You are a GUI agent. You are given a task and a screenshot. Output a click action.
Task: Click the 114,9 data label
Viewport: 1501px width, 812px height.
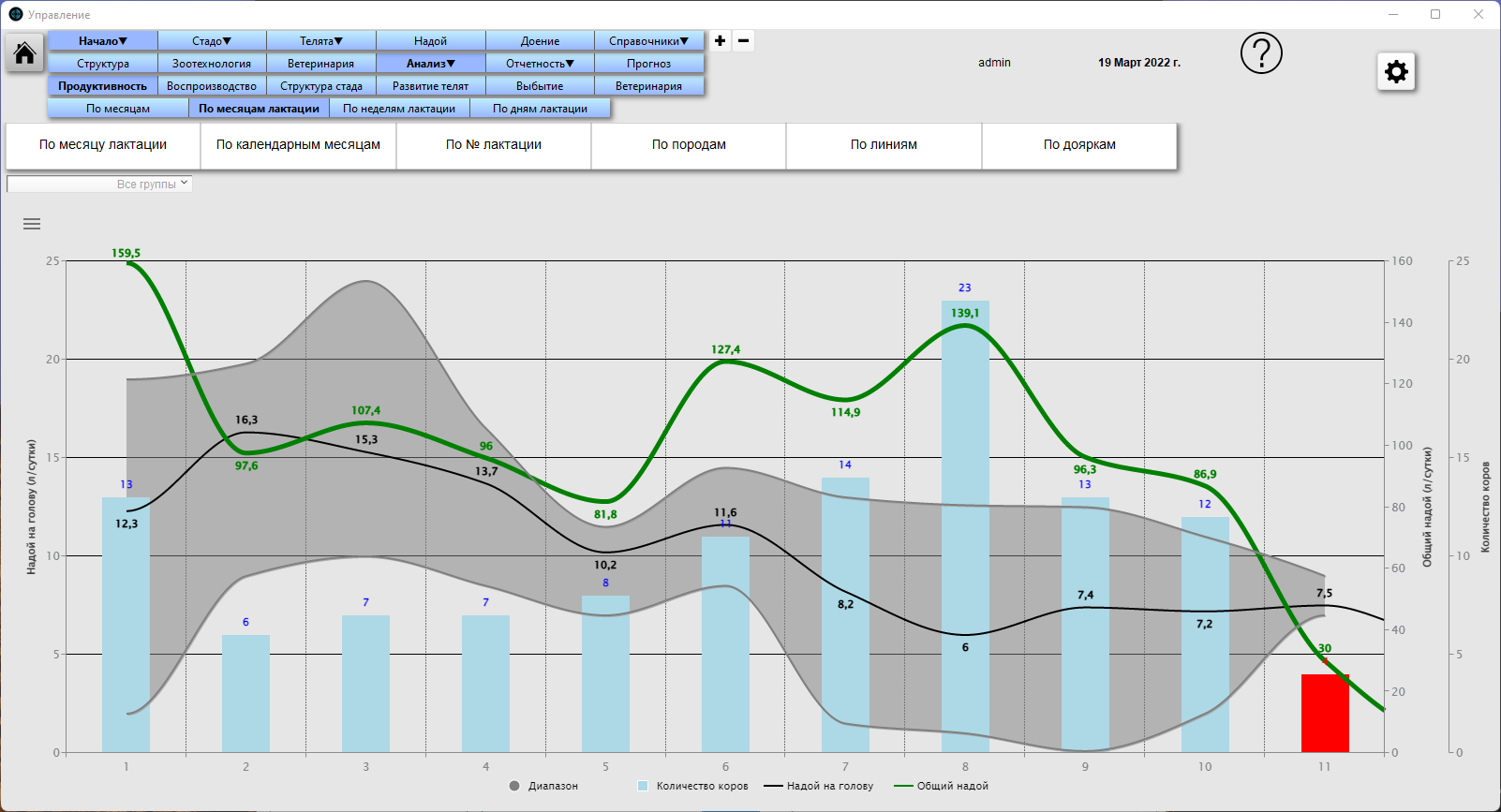pyautogui.click(x=845, y=412)
